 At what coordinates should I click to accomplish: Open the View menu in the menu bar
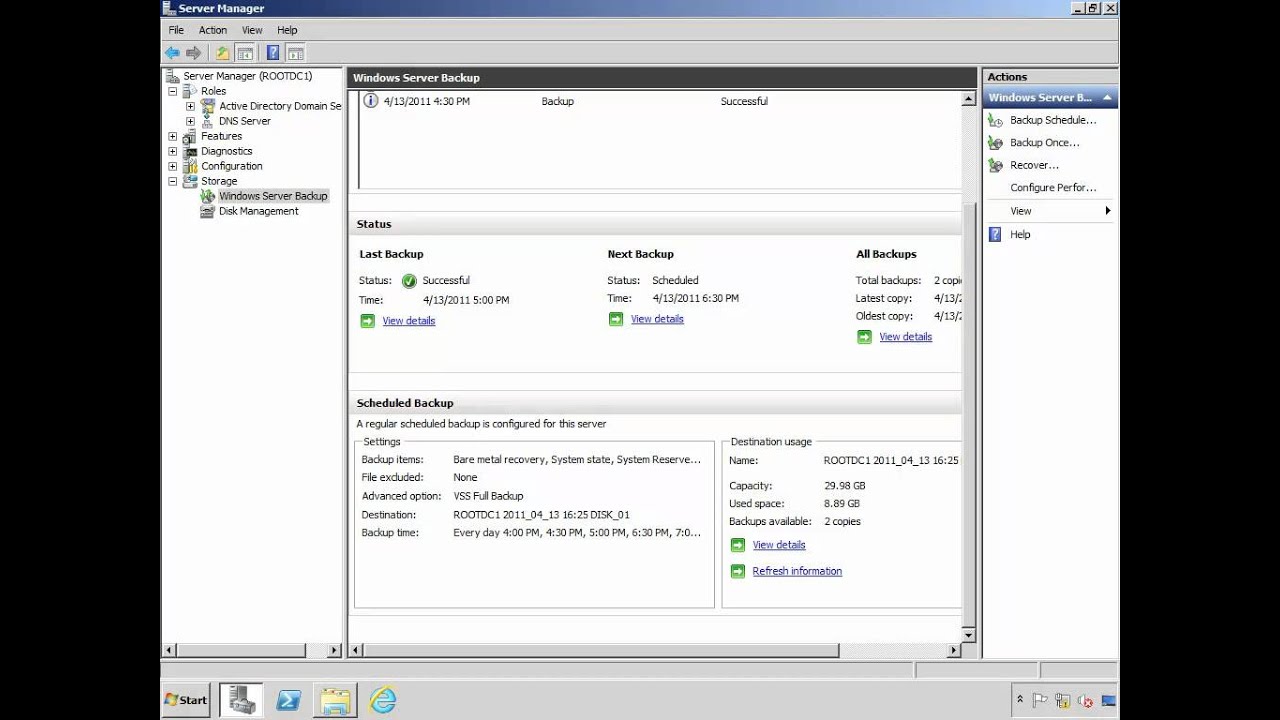[252, 30]
